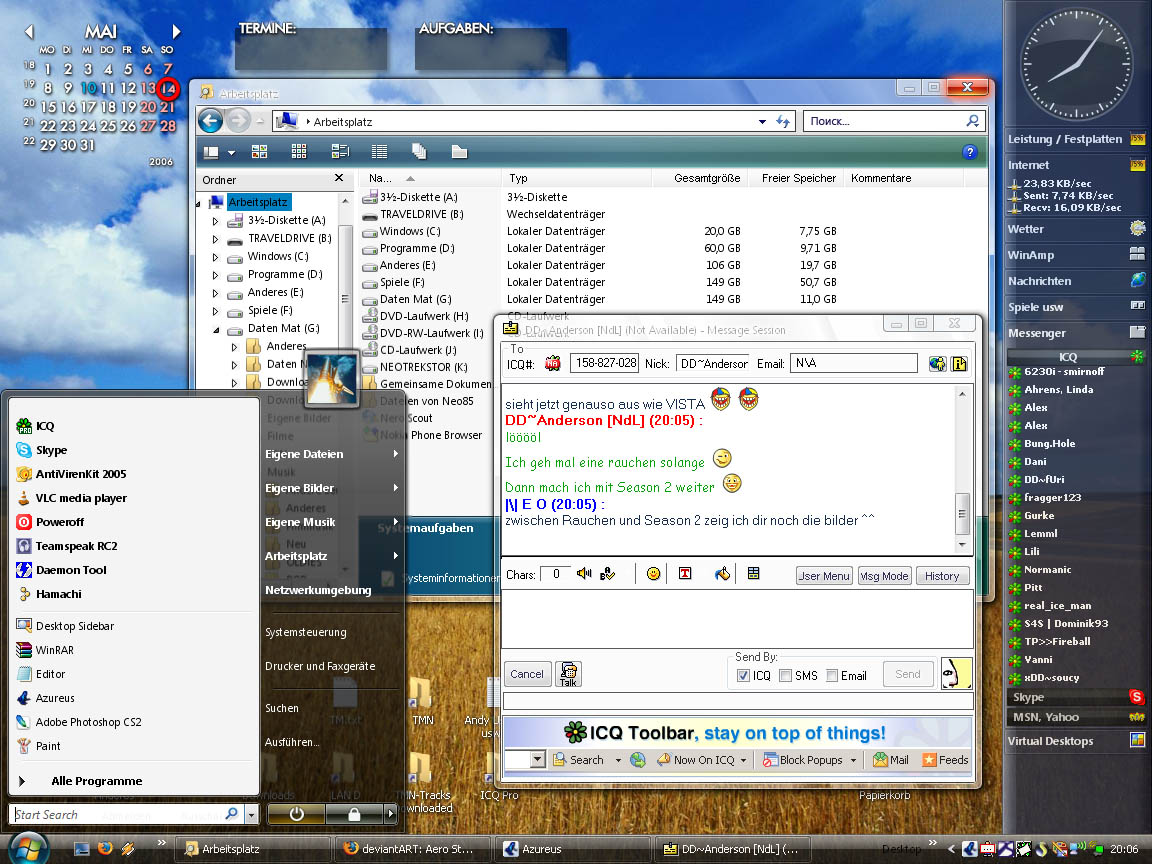Viewport: 1152px width, 864px height.
Task: Click the help icon in Arbeitsplatz toolbar
Action: tap(968, 152)
